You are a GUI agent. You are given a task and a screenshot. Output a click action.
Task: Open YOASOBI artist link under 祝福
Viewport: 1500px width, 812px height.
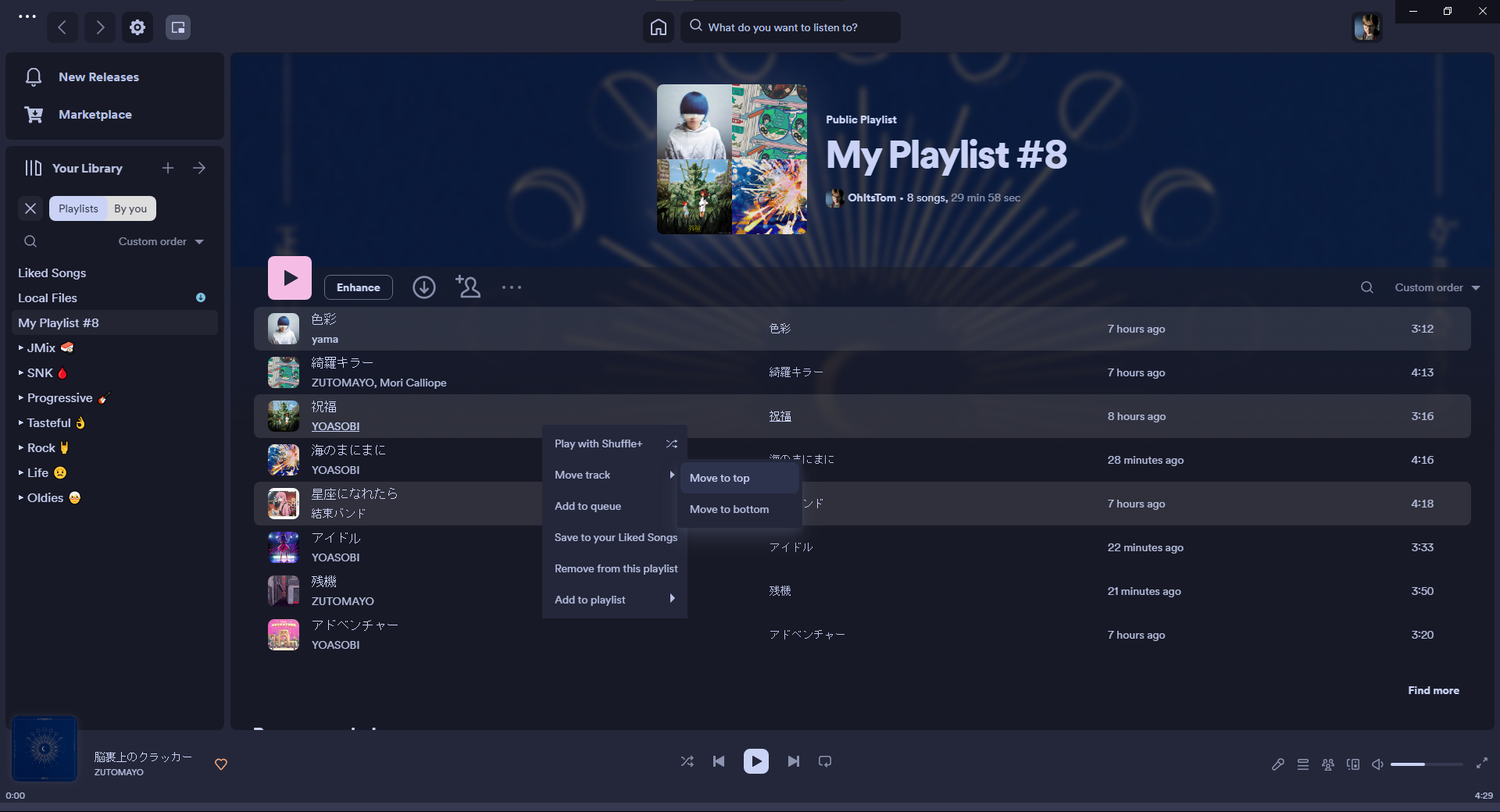point(335,426)
